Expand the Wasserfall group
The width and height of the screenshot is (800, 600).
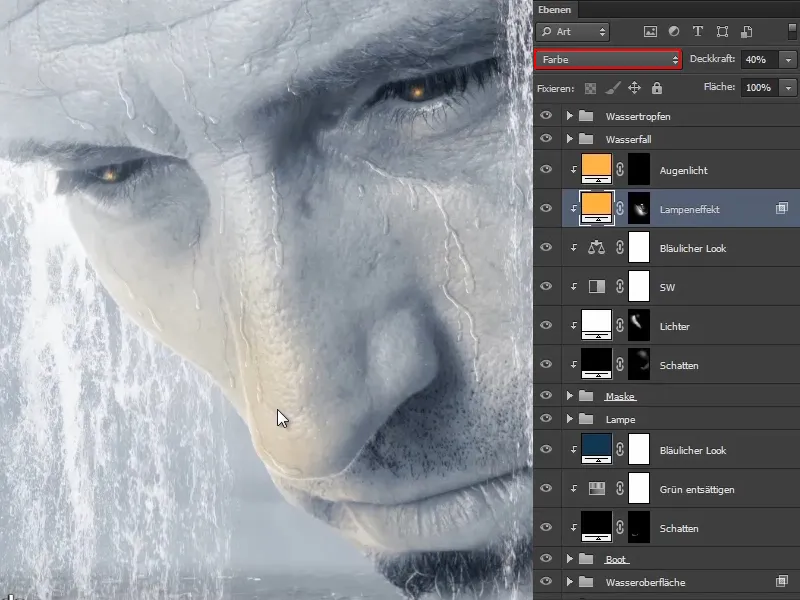pyautogui.click(x=569, y=139)
